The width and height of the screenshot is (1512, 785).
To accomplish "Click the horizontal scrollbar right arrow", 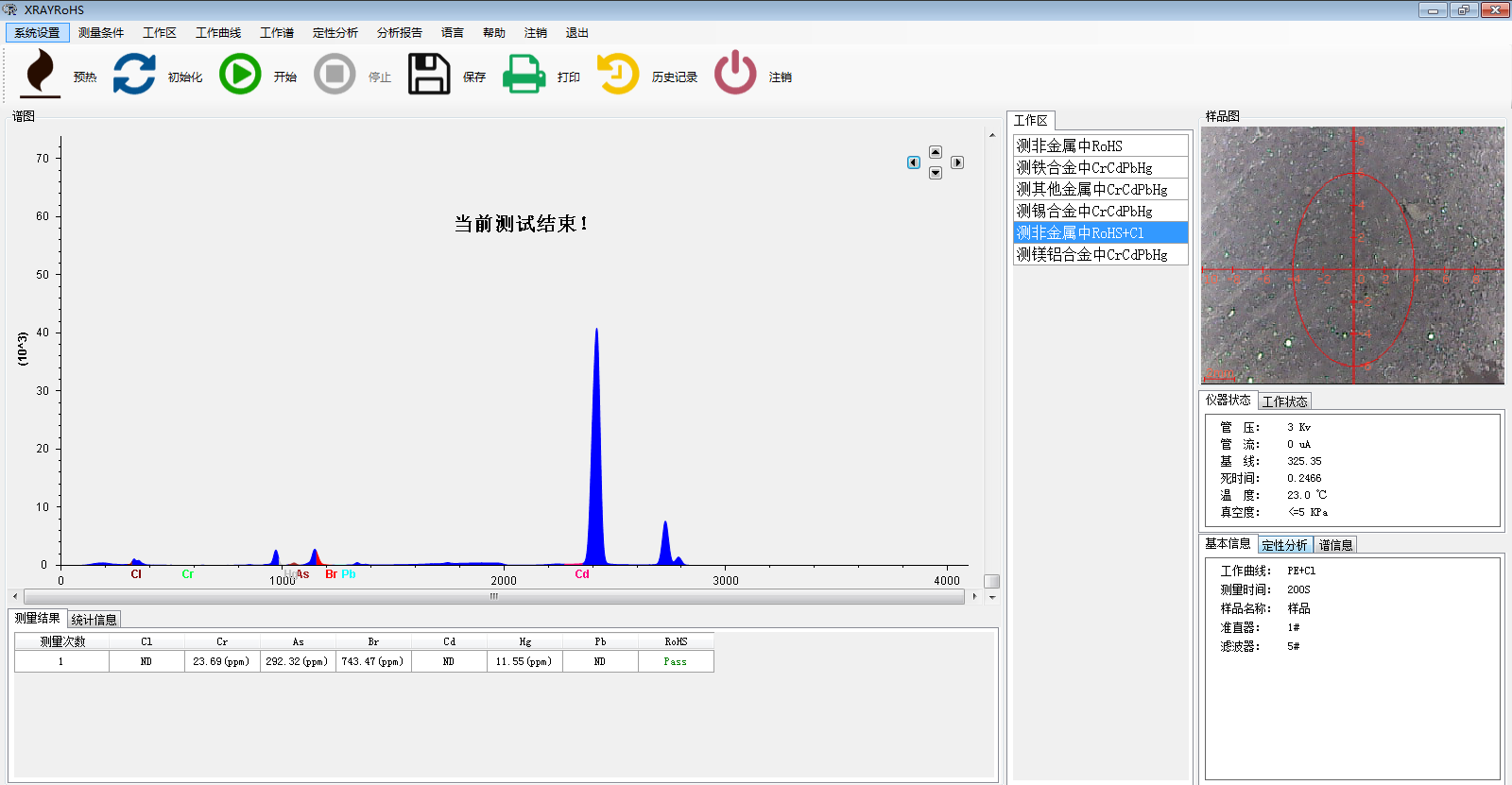I will click(x=974, y=596).
